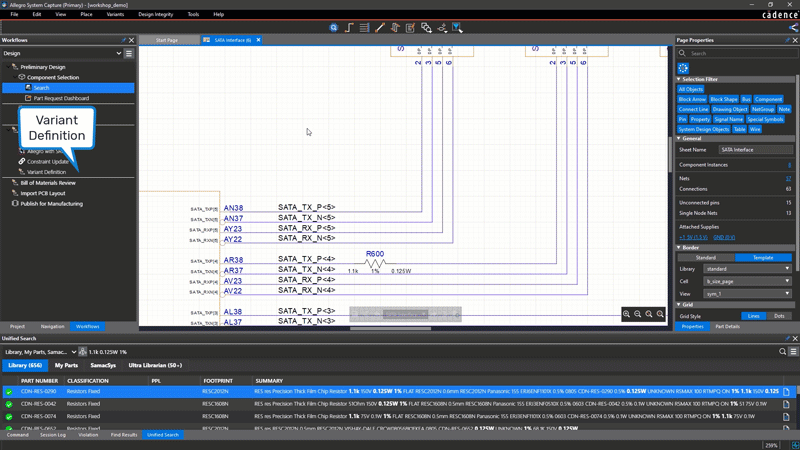Image resolution: width=800 pixels, height=450 pixels.
Task: Close the Workflows panel
Action: pyautogui.click(x=132, y=40)
